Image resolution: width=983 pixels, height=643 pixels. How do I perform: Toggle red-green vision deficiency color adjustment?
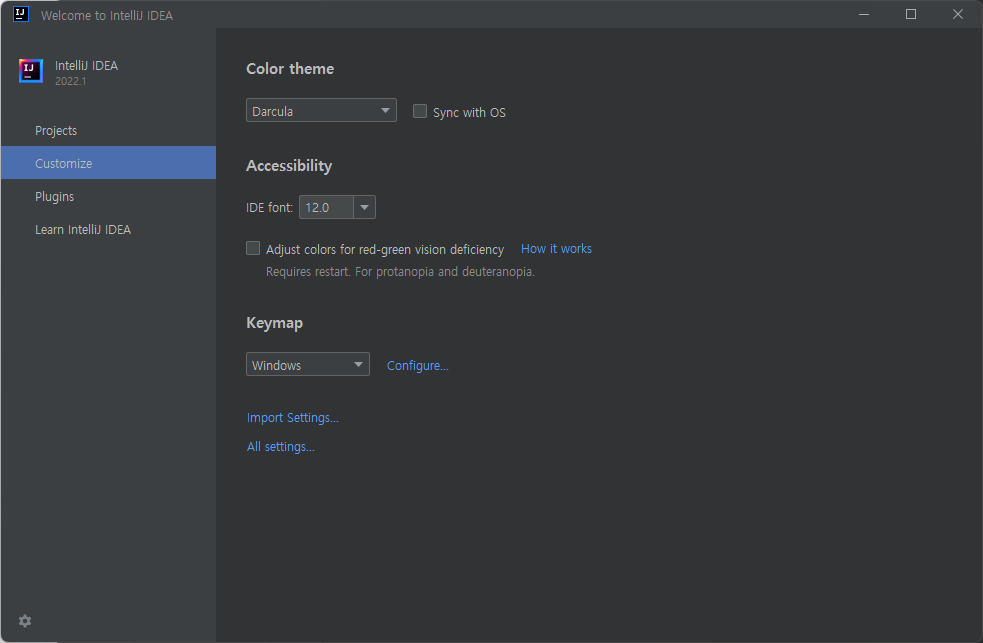click(x=253, y=248)
